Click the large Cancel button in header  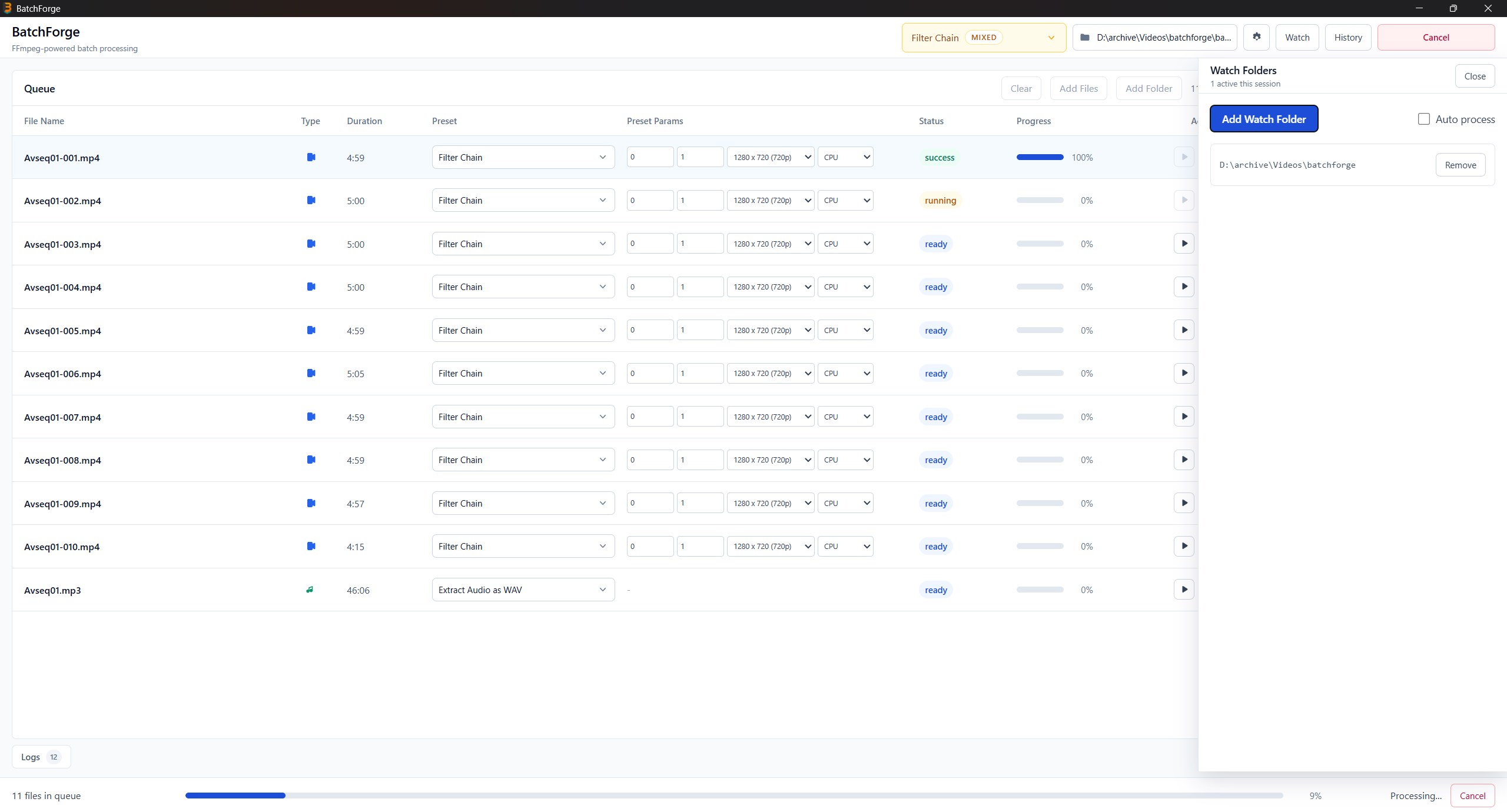pyautogui.click(x=1436, y=37)
